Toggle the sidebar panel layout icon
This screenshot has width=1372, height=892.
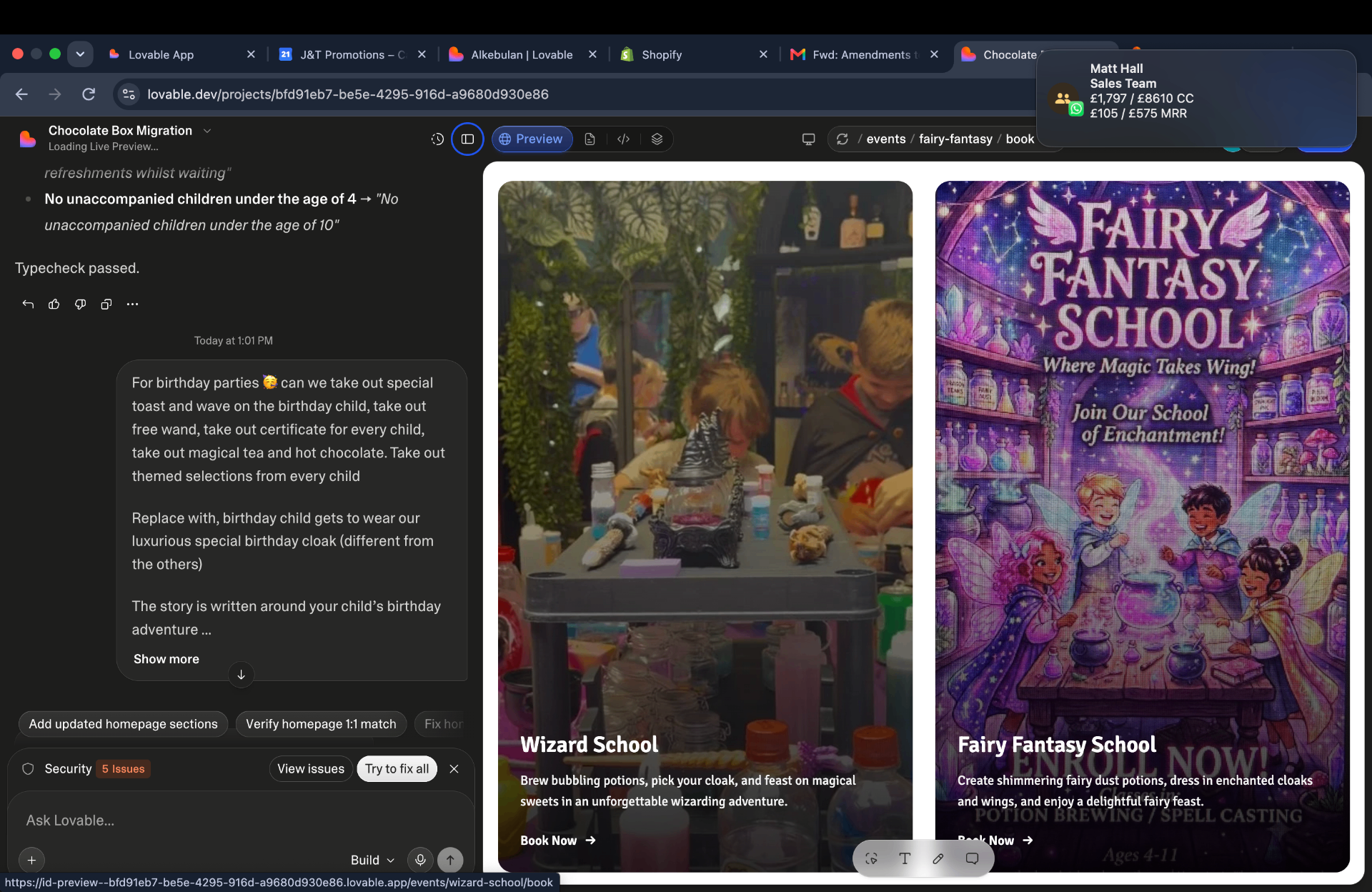(467, 139)
